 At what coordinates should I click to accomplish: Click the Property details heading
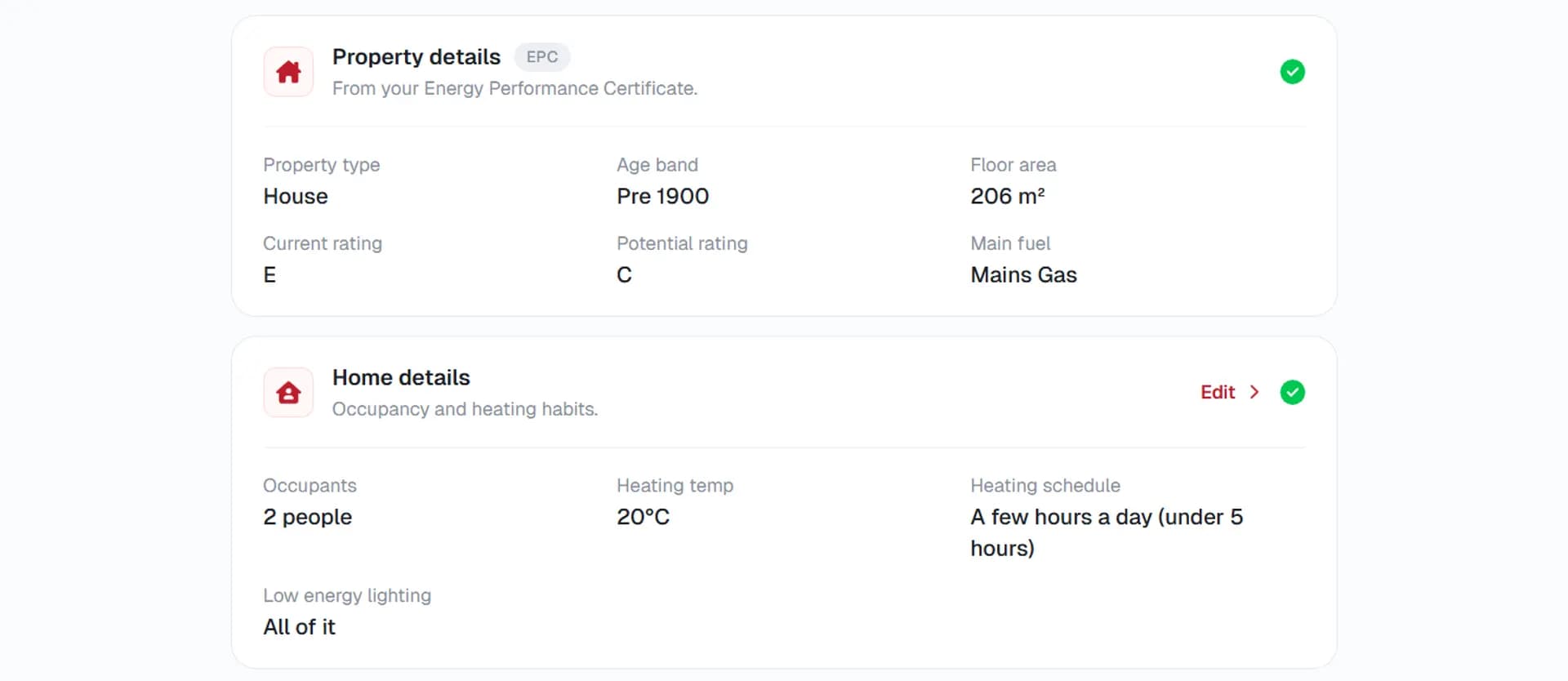click(416, 57)
